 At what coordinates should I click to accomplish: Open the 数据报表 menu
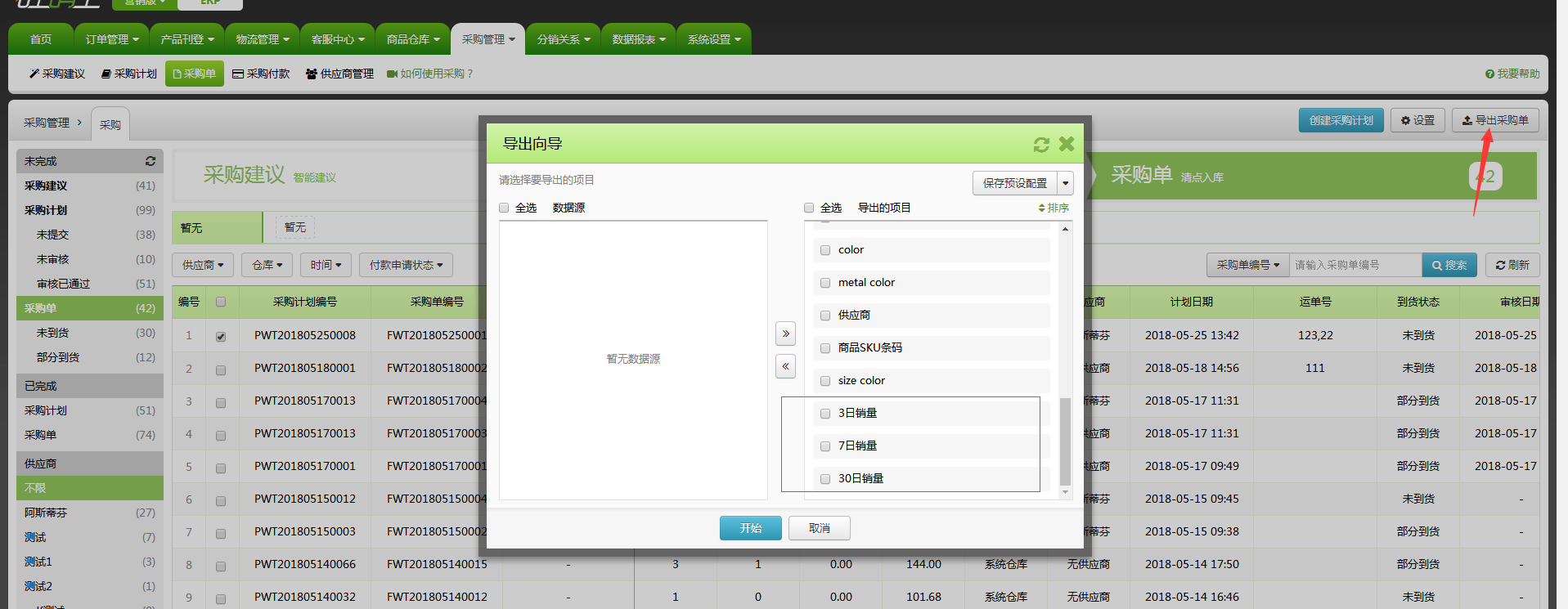[x=639, y=39]
